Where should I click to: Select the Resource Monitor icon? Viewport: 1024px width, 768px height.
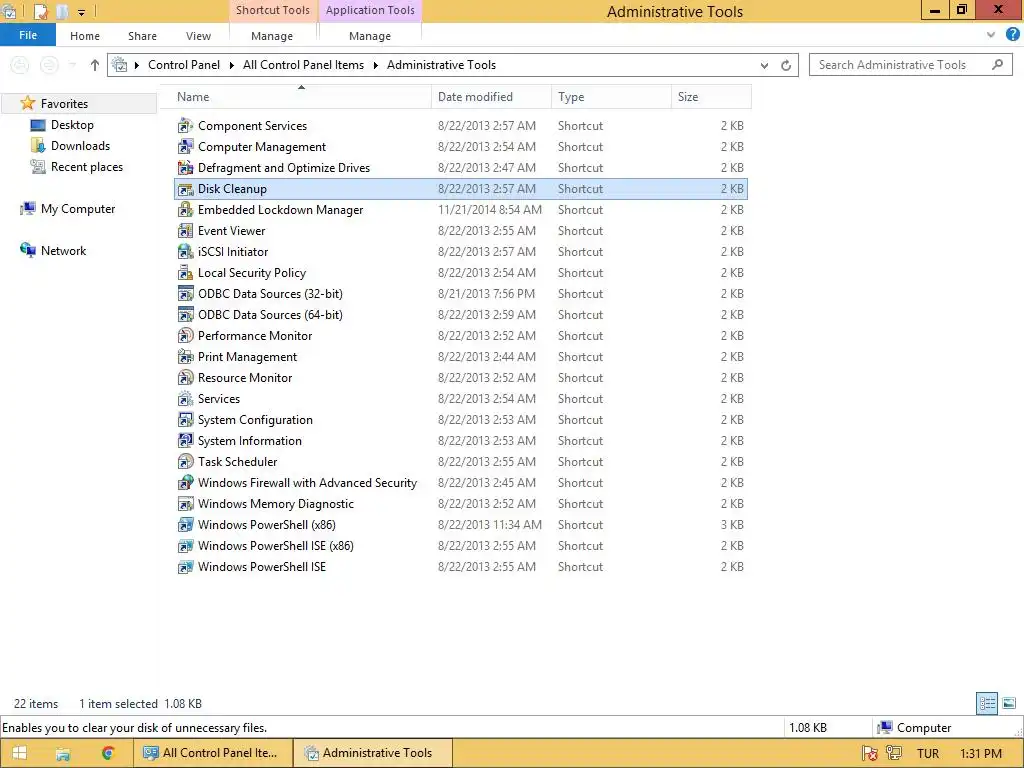click(185, 377)
